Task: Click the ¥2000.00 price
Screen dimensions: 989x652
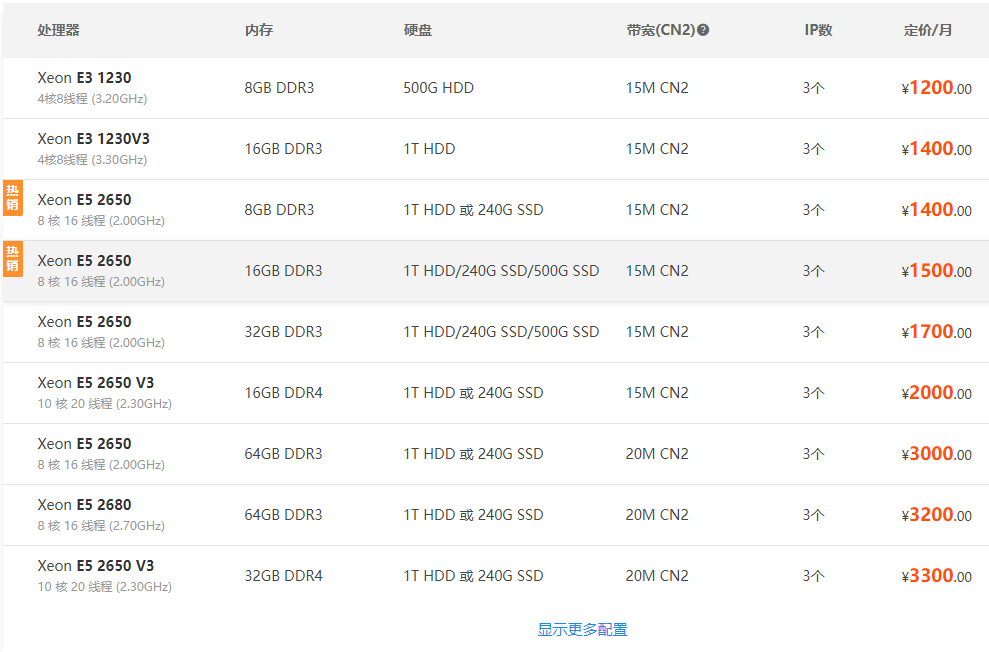Action: pos(937,393)
